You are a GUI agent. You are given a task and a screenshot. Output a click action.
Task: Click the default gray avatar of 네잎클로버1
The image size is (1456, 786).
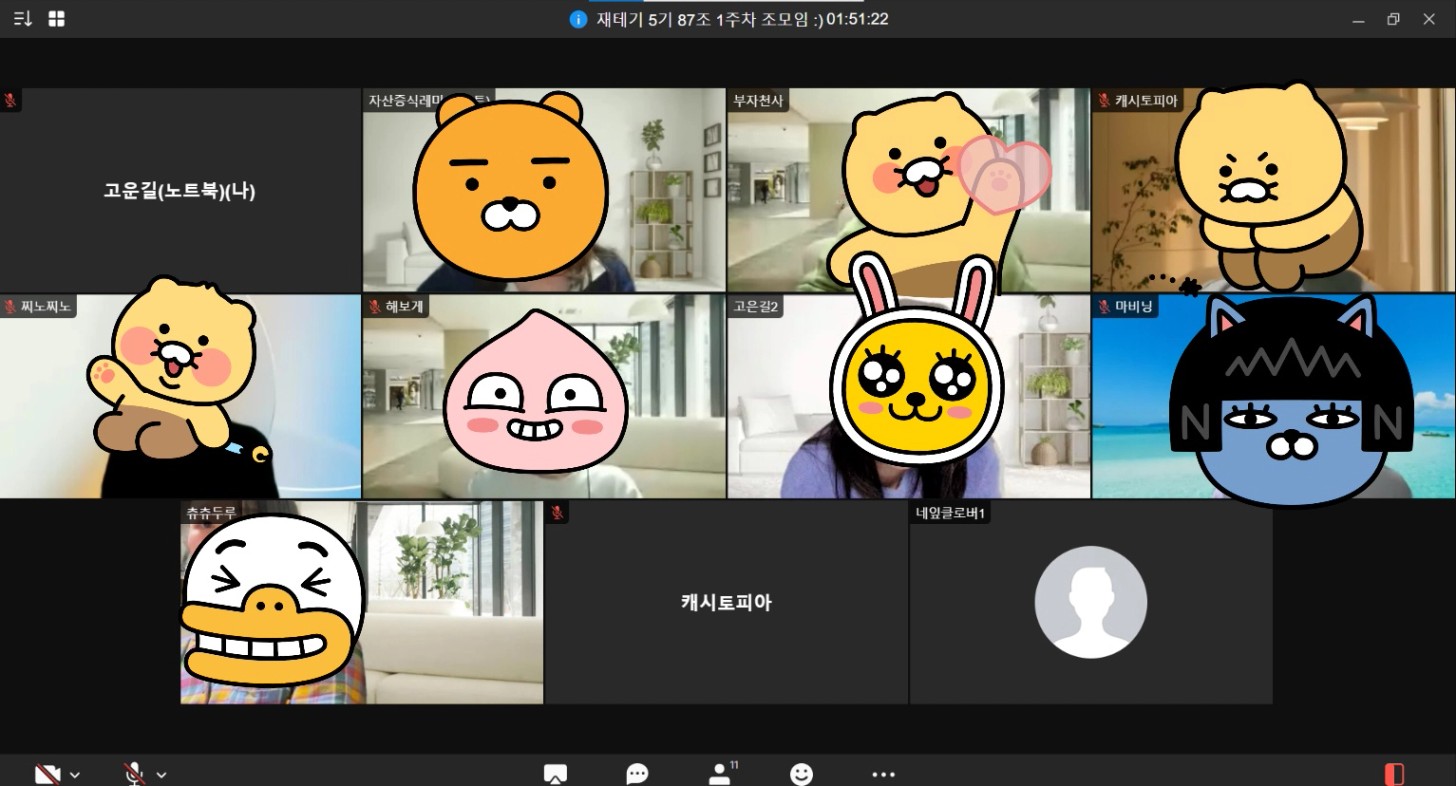(1091, 602)
